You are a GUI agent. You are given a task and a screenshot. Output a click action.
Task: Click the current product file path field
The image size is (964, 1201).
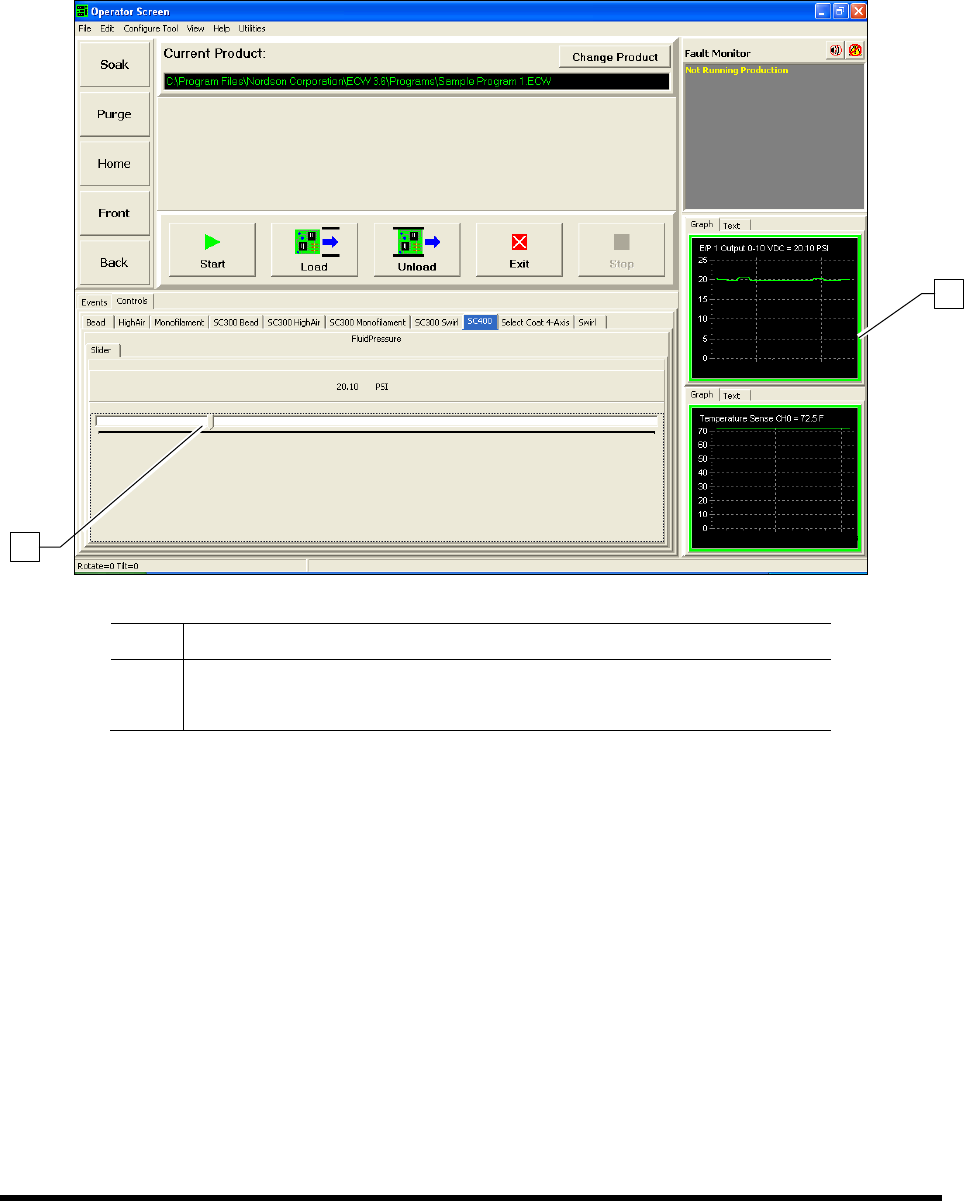point(416,81)
